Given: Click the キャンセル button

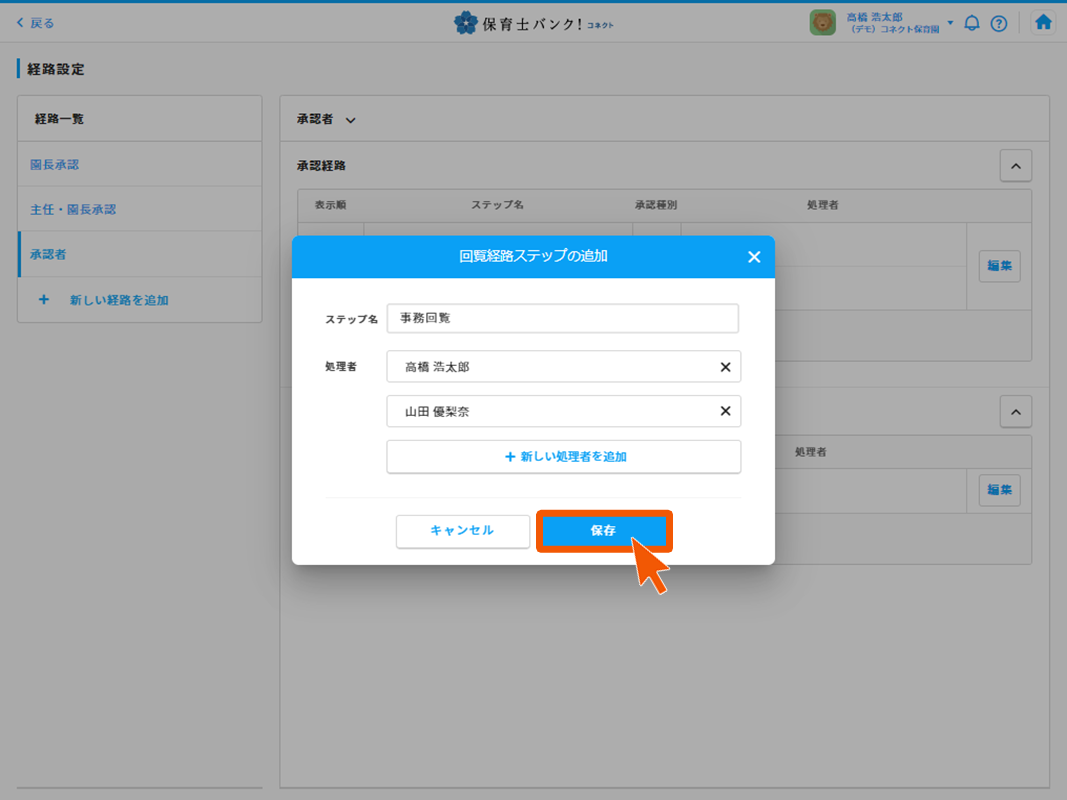Looking at the screenshot, I should pos(462,531).
